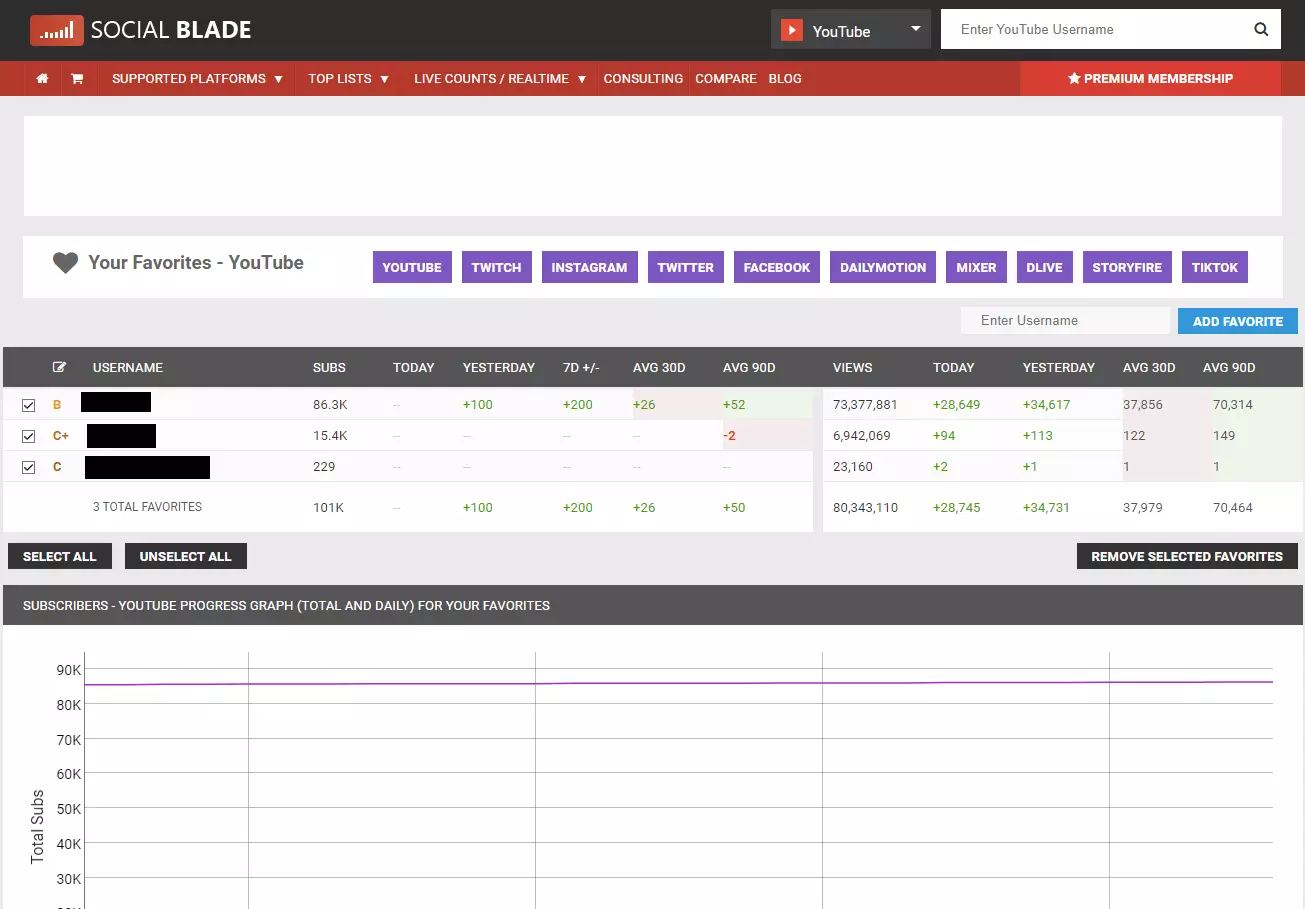Open the Blog link
Viewport: 1305px width, 909px height.
coord(785,79)
